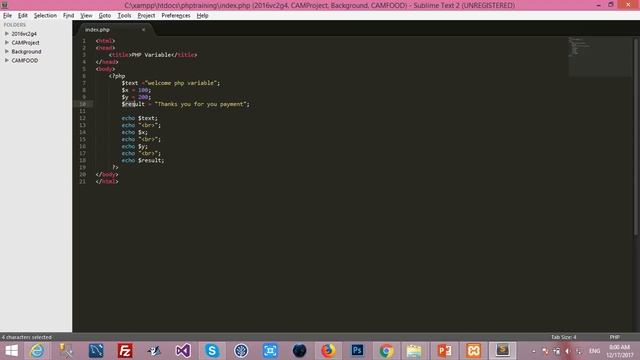Click the Sublime Text title bar icon

click(x=4, y=5)
